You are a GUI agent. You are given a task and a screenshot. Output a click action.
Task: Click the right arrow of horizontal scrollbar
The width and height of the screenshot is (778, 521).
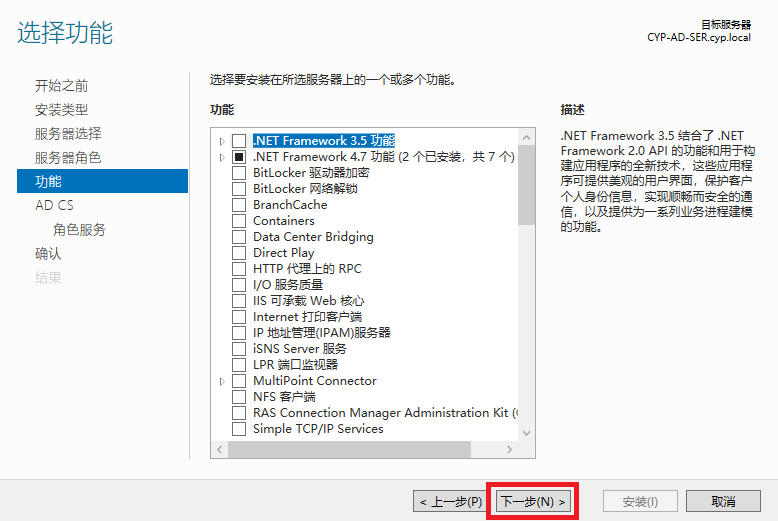[x=510, y=449]
